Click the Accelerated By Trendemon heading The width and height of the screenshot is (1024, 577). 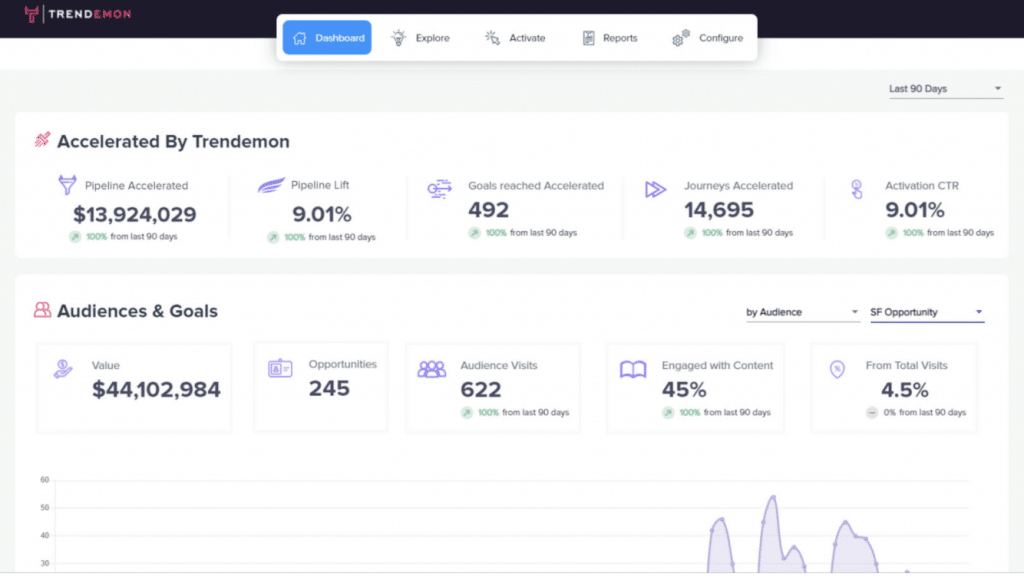[x=173, y=142]
